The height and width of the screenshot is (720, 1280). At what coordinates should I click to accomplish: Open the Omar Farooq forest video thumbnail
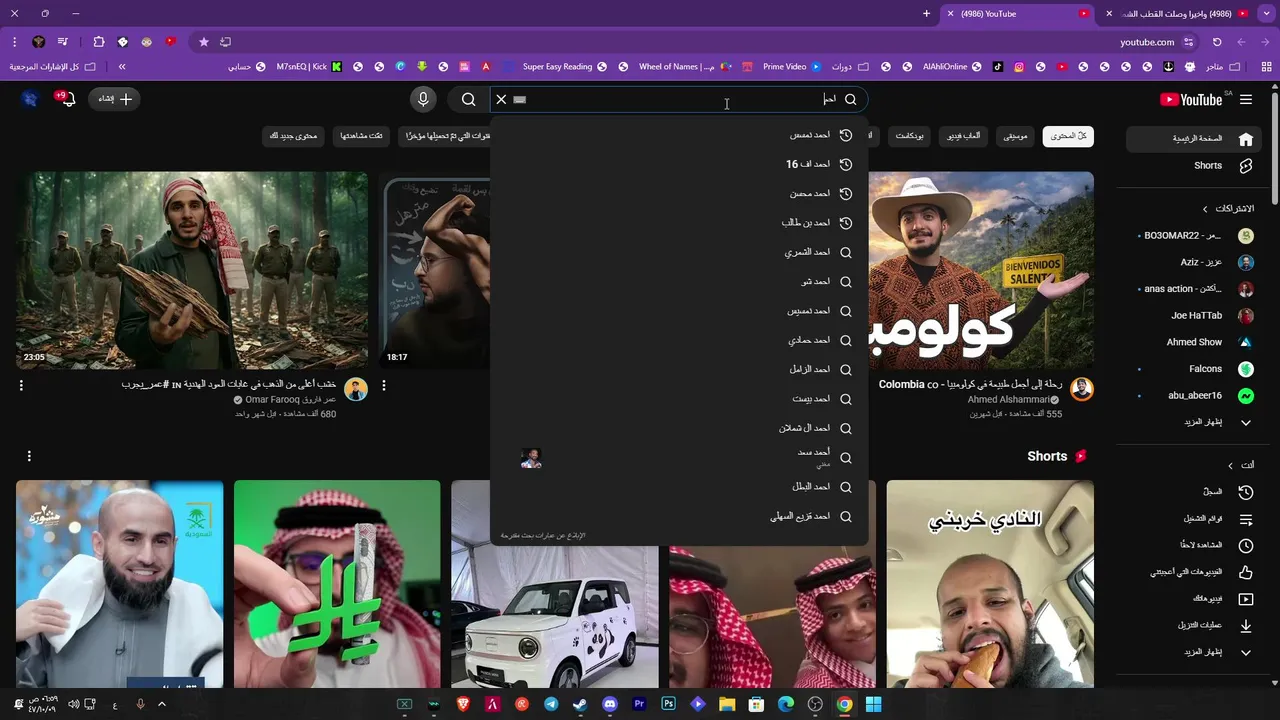193,270
